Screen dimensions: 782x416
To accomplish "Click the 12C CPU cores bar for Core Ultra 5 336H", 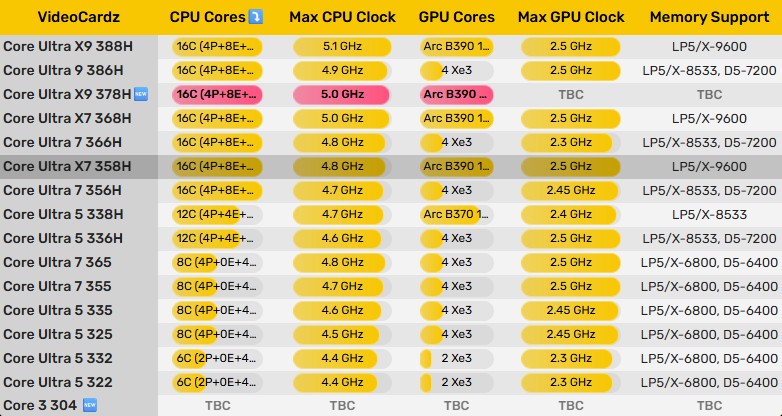I will pos(216,238).
